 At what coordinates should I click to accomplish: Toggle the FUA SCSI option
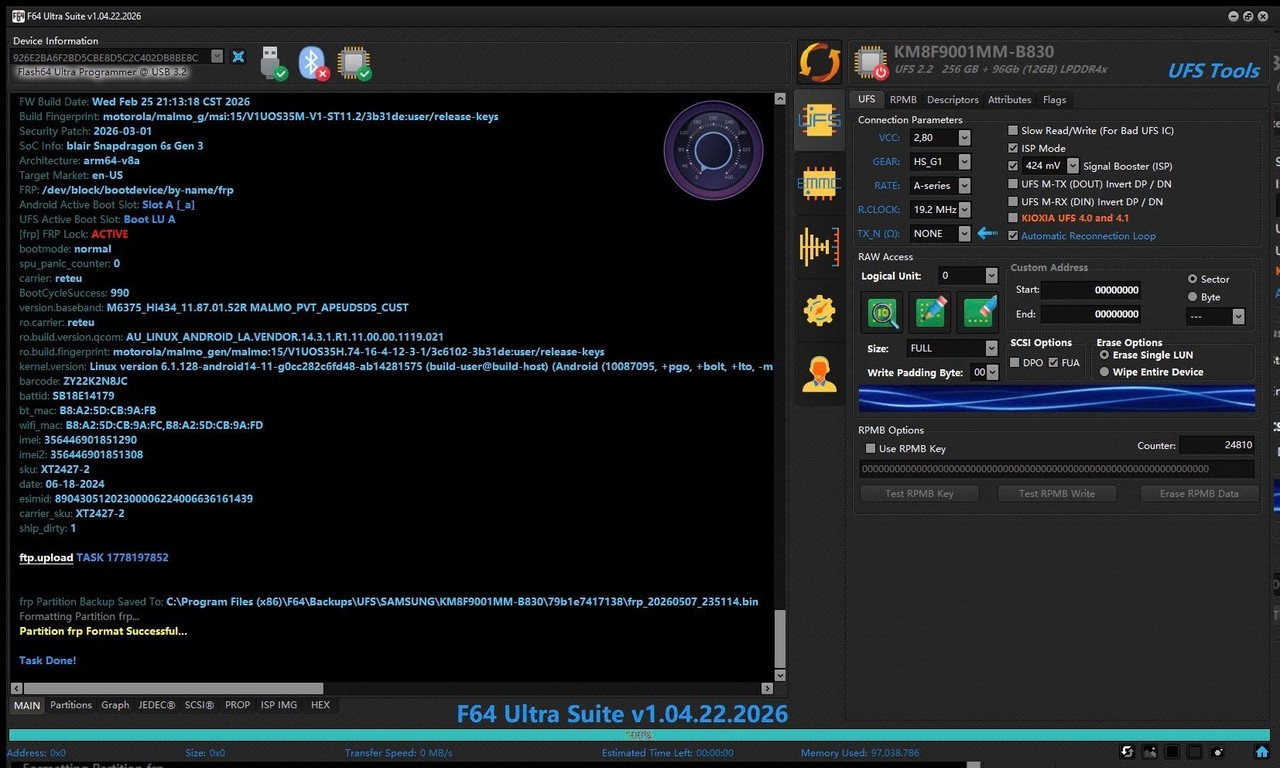click(1053, 362)
